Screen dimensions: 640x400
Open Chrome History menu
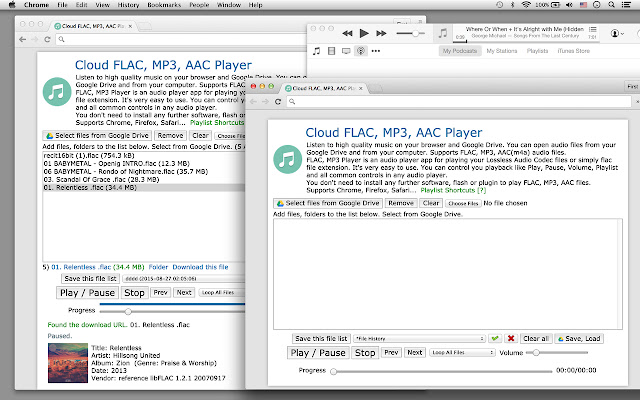129,5
